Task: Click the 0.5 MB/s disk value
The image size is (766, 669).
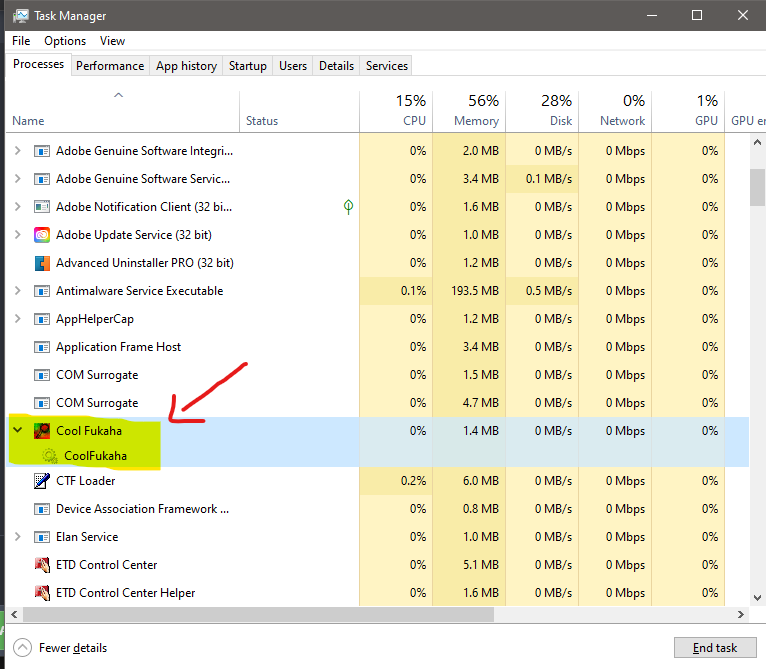Action: [x=549, y=291]
